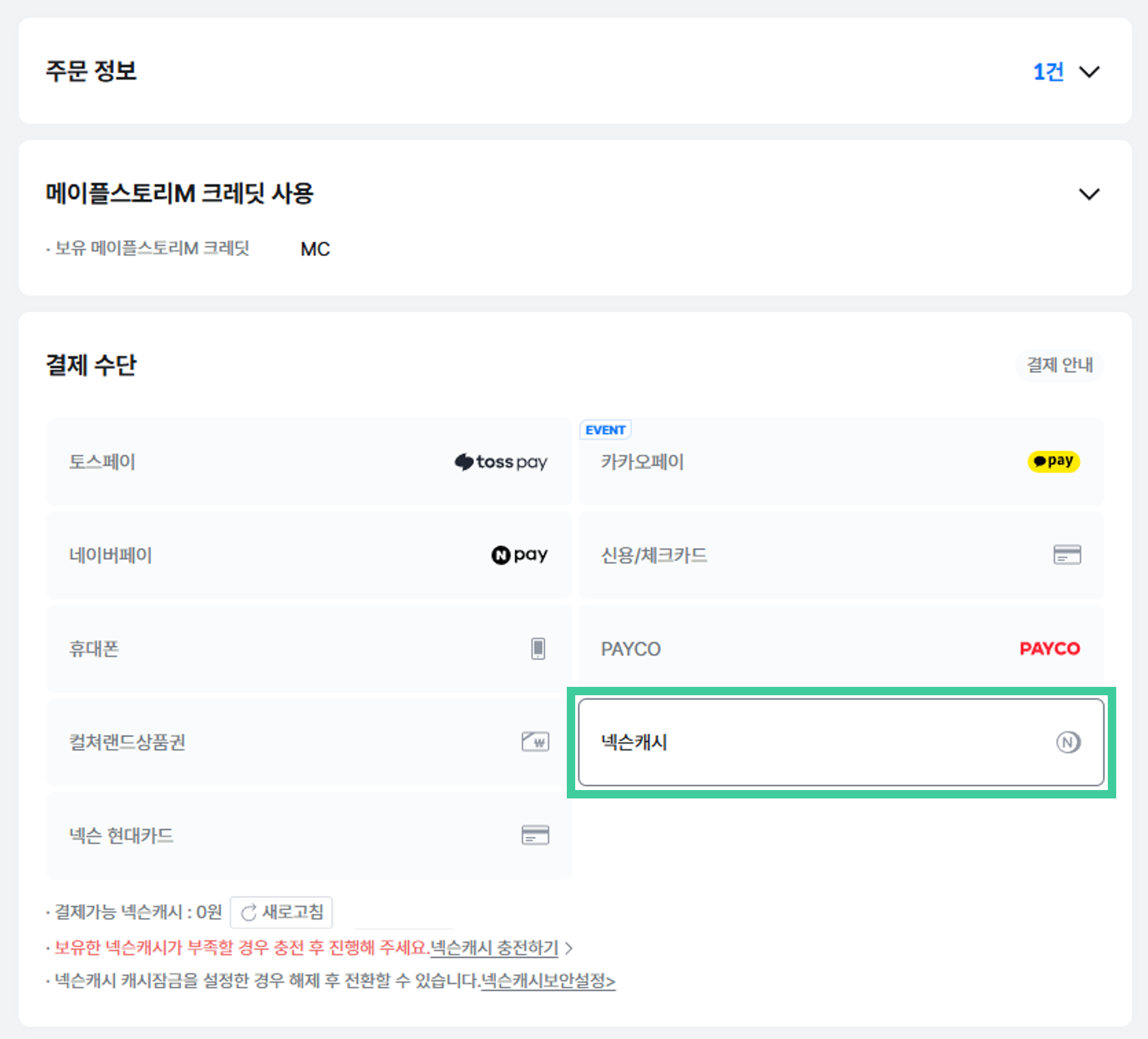Collapse the 메이플스토리M 크레딧 사용 section
Viewport: 1148px width, 1039px height.
point(1090,193)
